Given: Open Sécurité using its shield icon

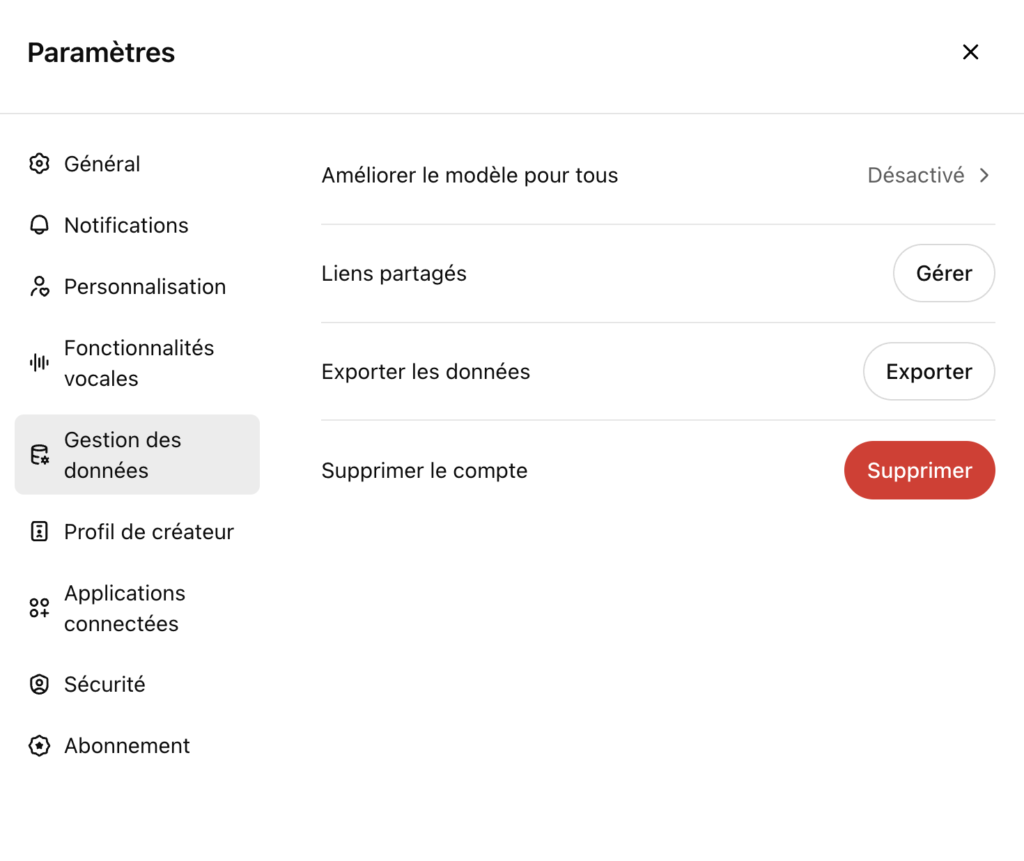Looking at the screenshot, I should (x=39, y=685).
